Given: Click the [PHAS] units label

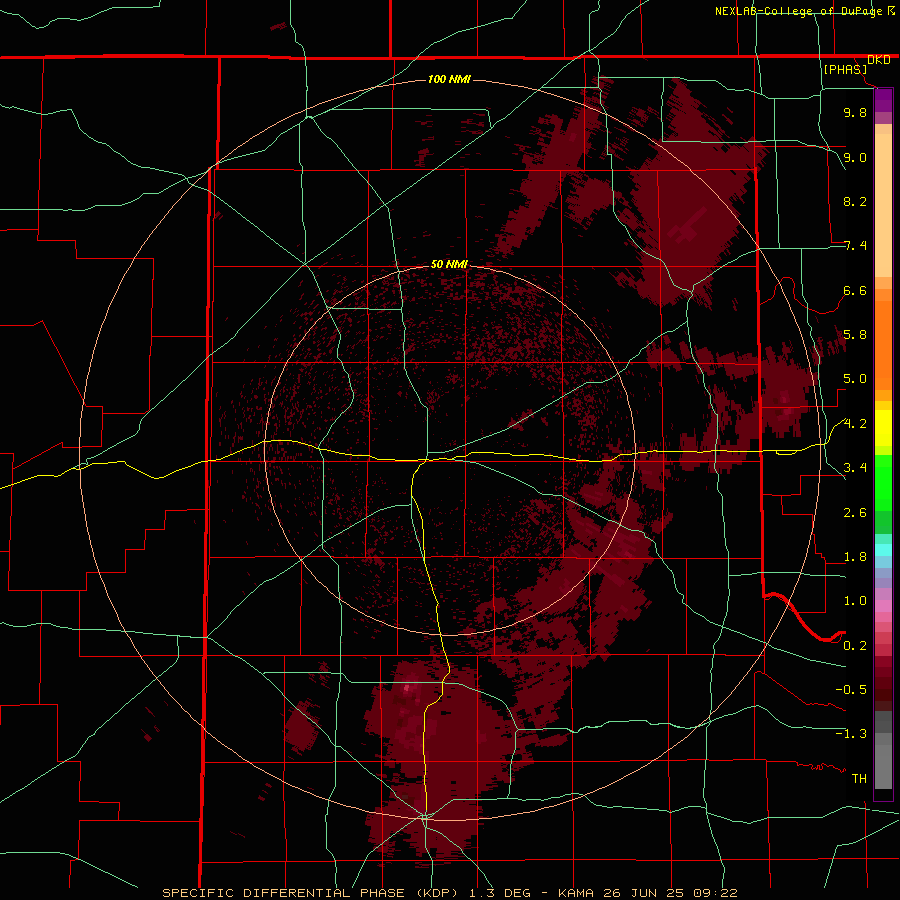Looking at the screenshot, I should point(845,69).
